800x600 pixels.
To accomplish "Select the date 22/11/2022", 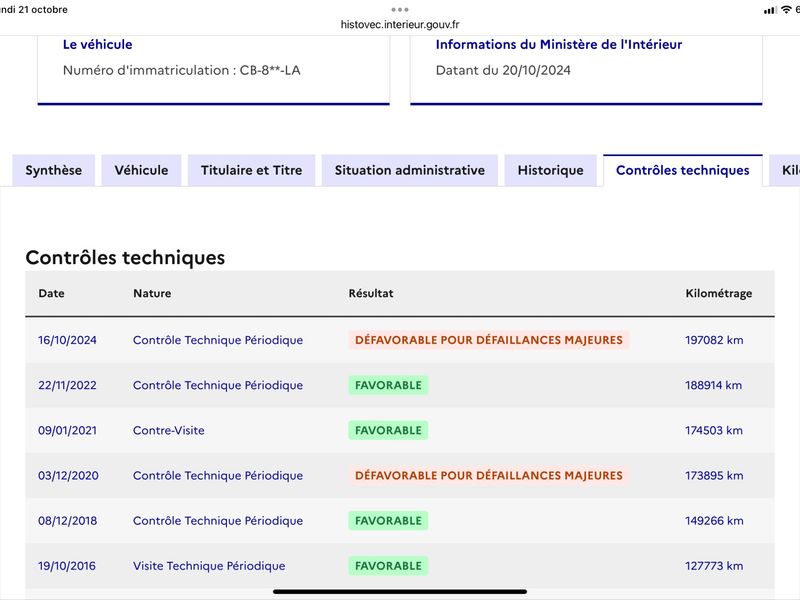I will click(x=67, y=385).
